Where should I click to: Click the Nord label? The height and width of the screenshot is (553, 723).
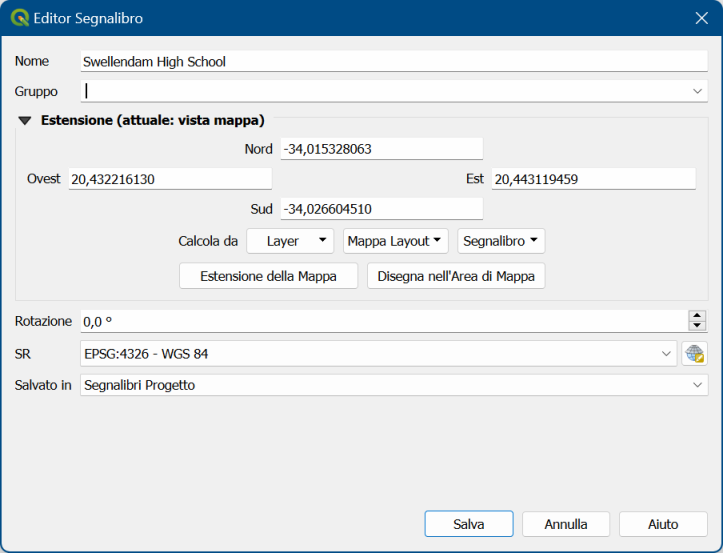click(259, 149)
